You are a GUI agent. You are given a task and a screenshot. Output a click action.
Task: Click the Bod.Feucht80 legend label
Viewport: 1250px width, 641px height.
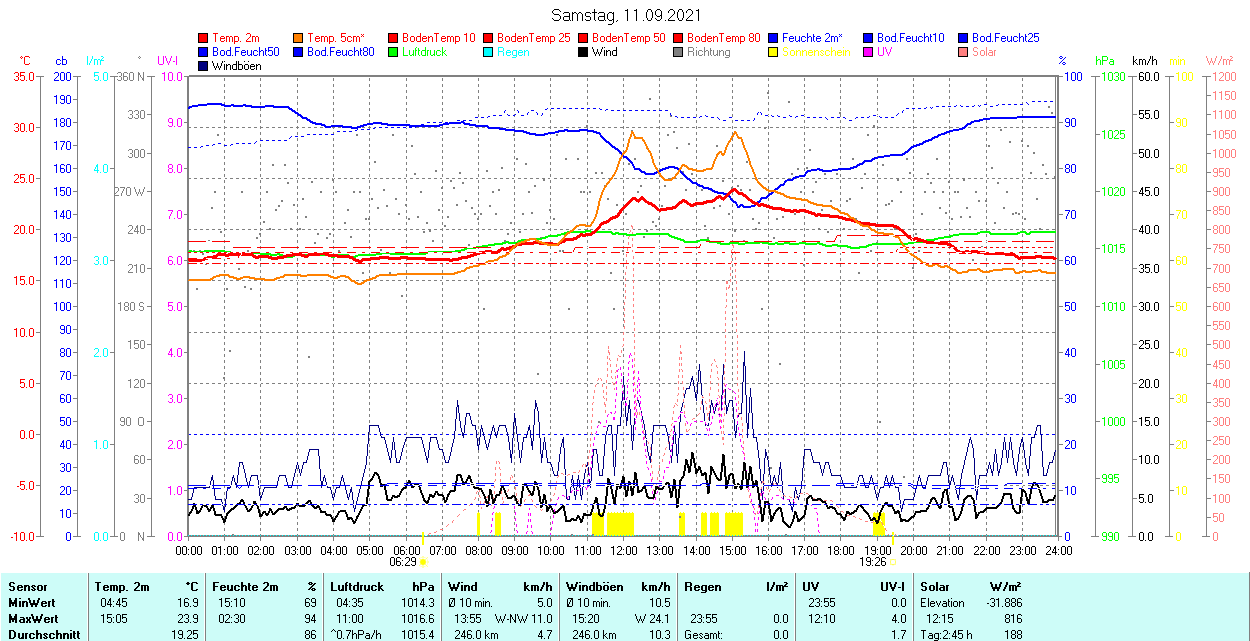tap(340, 52)
